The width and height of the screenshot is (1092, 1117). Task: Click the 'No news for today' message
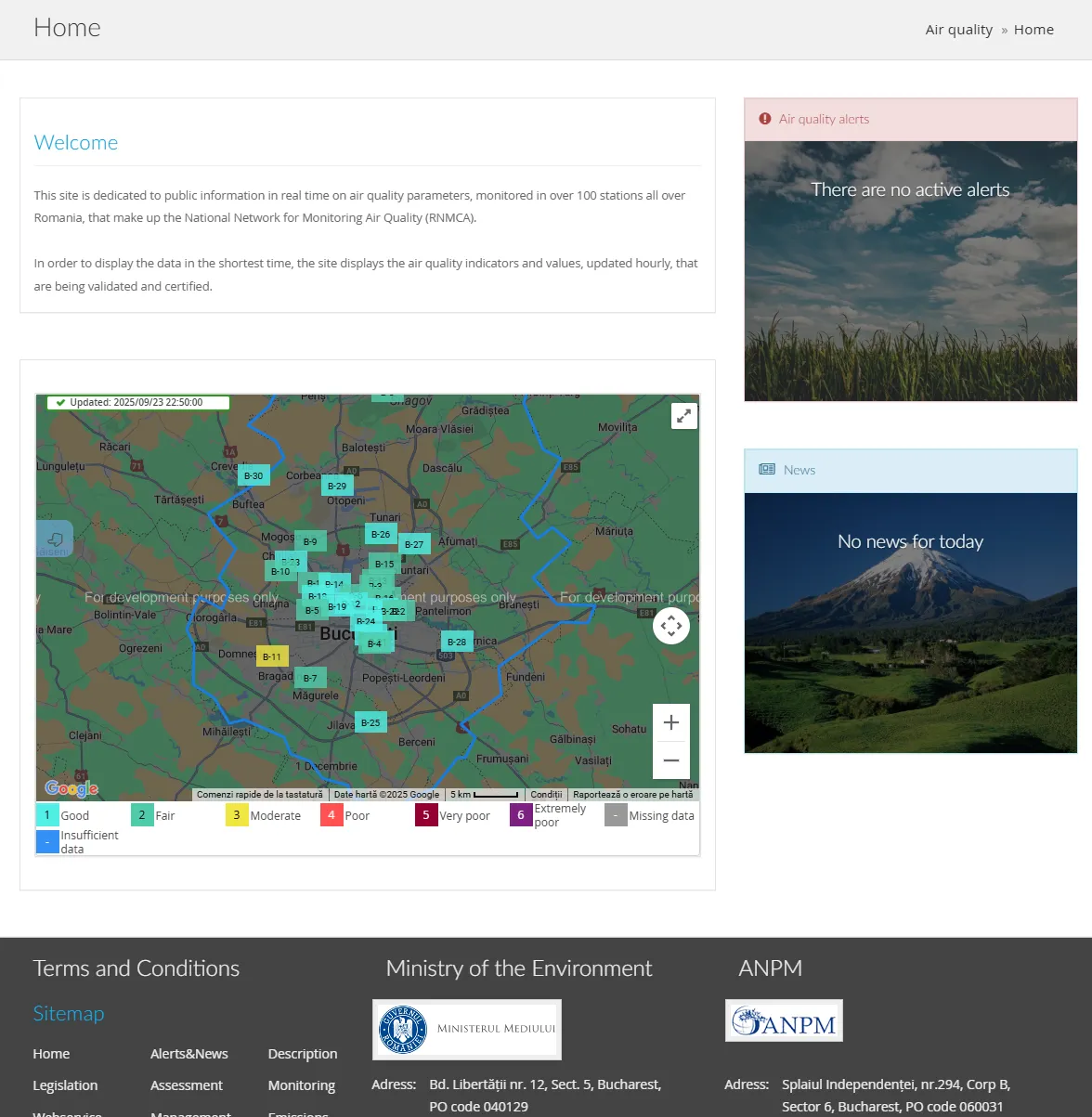click(910, 541)
